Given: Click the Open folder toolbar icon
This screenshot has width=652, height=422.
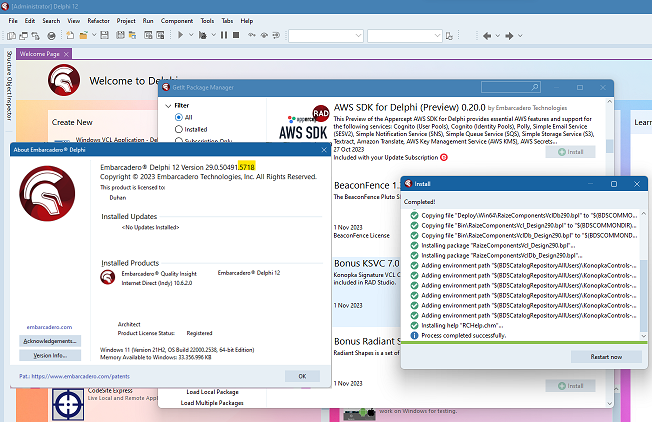Looking at the screenshot, I should (83, 35).
